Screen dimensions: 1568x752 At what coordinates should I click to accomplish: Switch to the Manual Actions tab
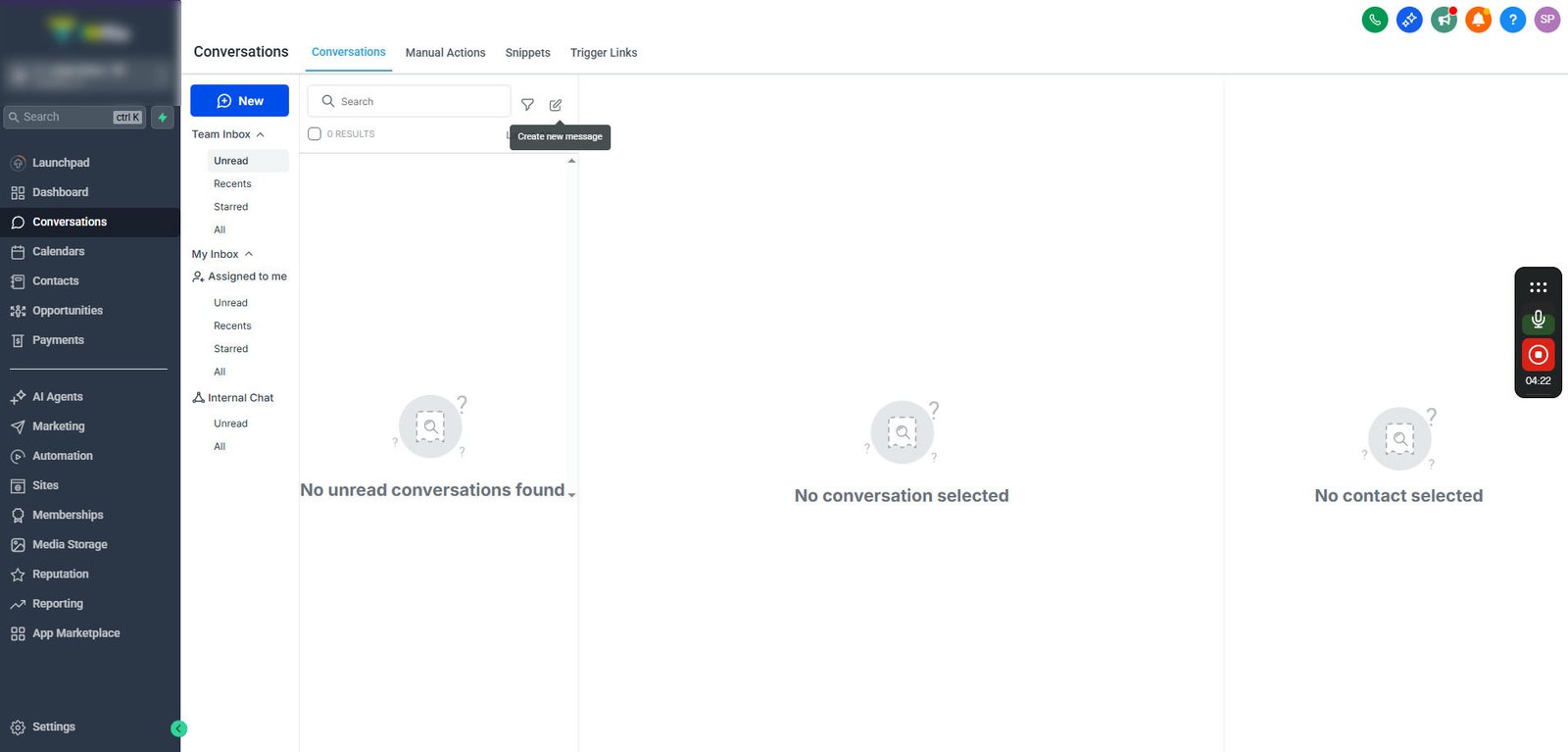(446, 53)
